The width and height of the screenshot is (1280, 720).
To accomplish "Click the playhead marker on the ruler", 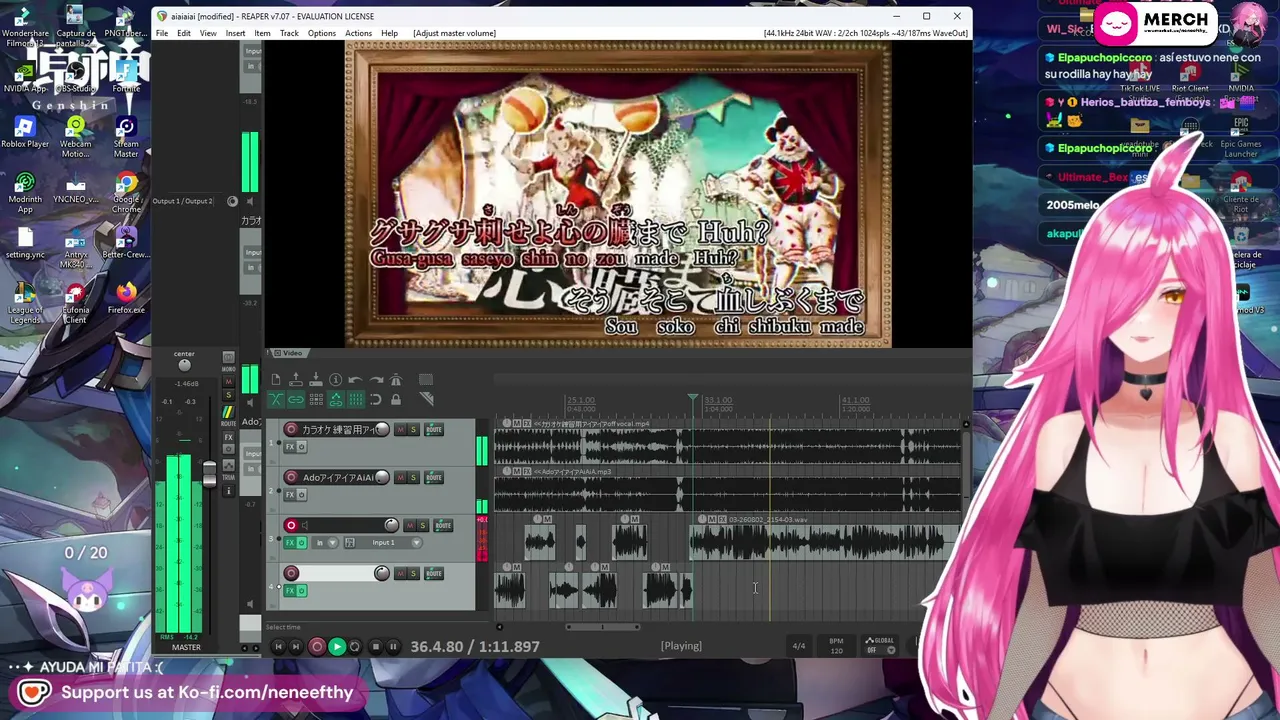I will pyautogui.click(x=692, y=399).
